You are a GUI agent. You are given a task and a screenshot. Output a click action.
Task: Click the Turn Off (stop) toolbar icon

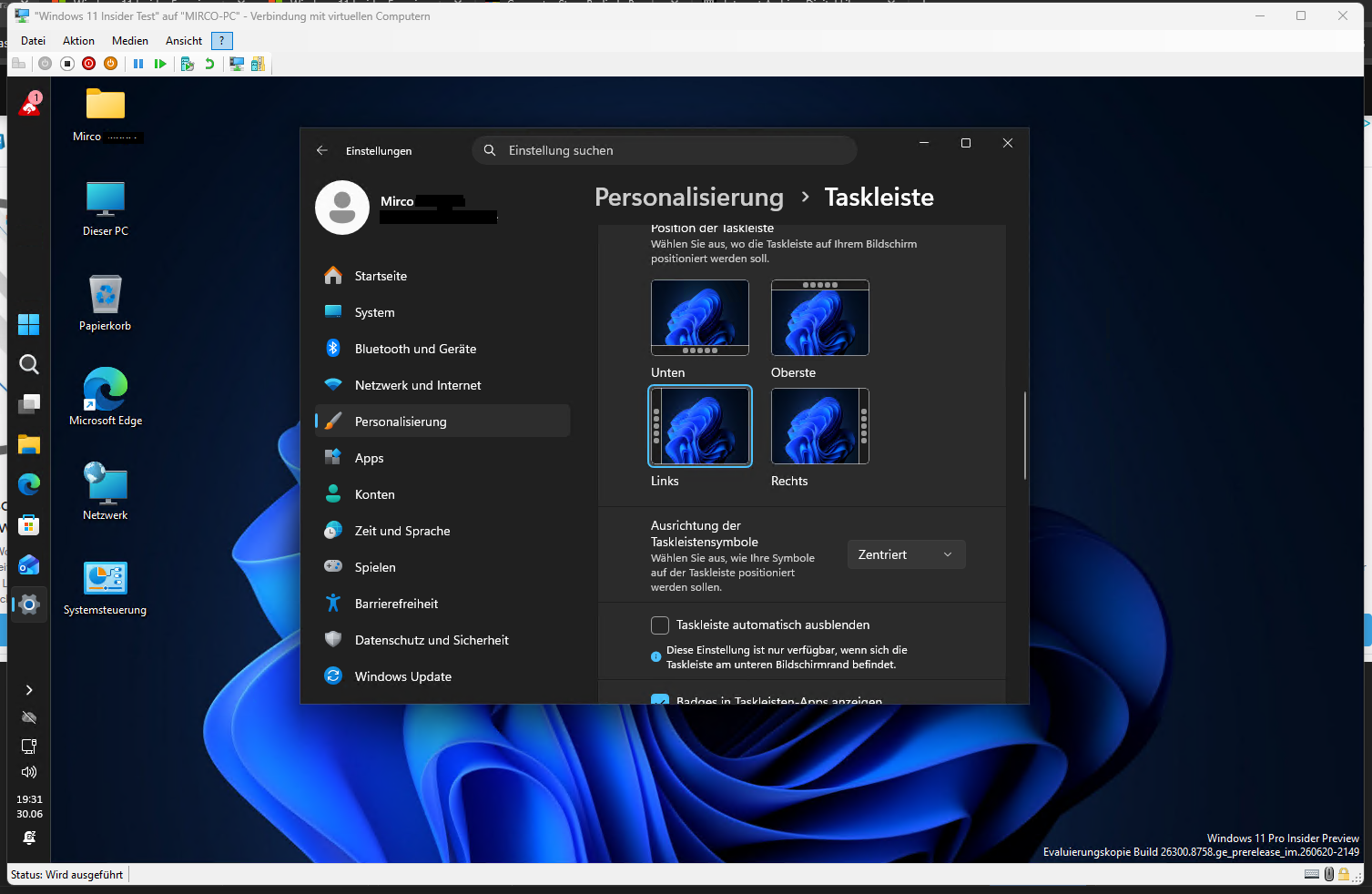tap(66, 64)
